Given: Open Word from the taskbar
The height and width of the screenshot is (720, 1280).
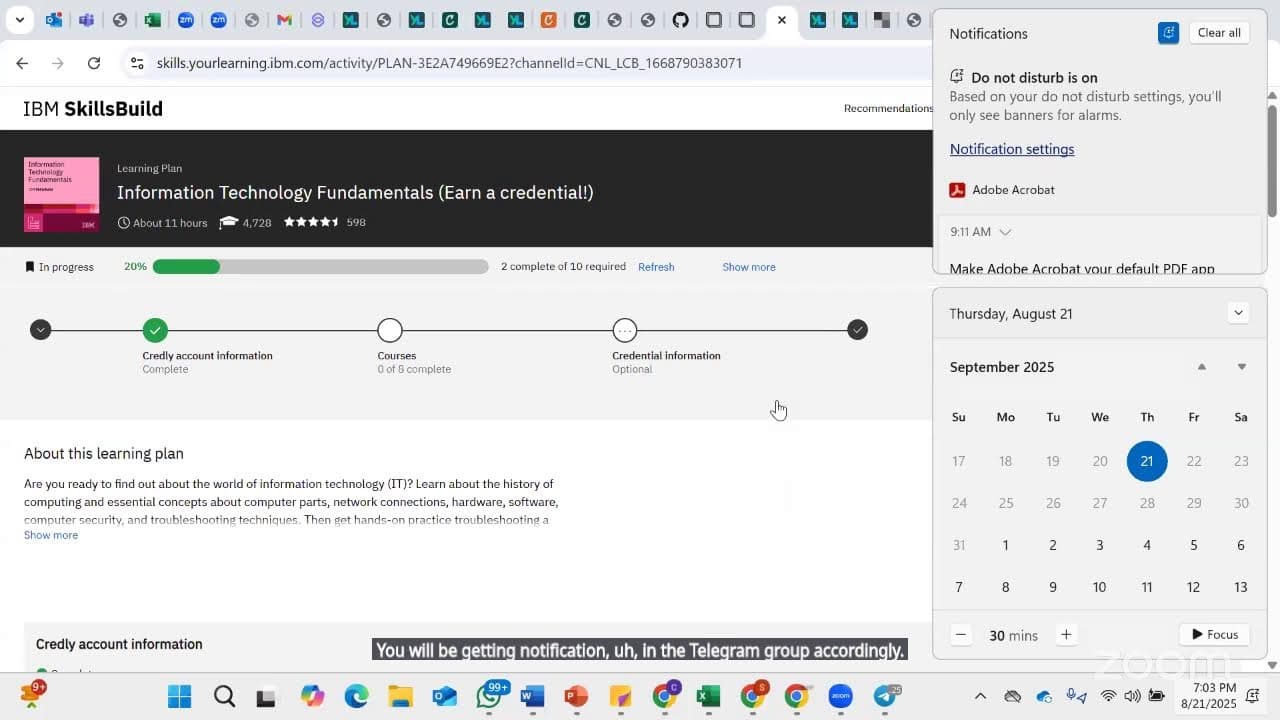Looking at the screenshot, I should (x=532, y=696).
